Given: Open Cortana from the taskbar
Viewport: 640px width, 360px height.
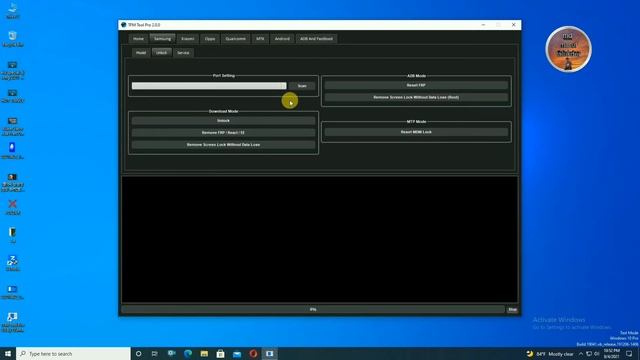Looking at the screenshot, I should [x=138, y=353].
